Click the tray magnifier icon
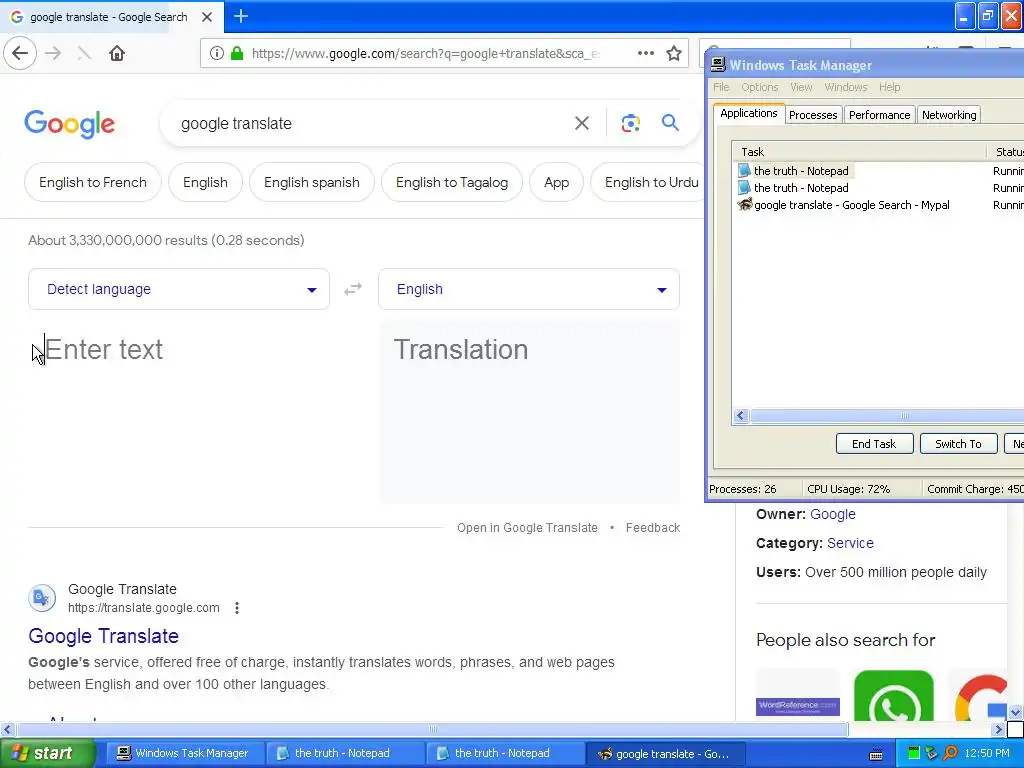Screen dimensions: 1024x768 (950, 754)
